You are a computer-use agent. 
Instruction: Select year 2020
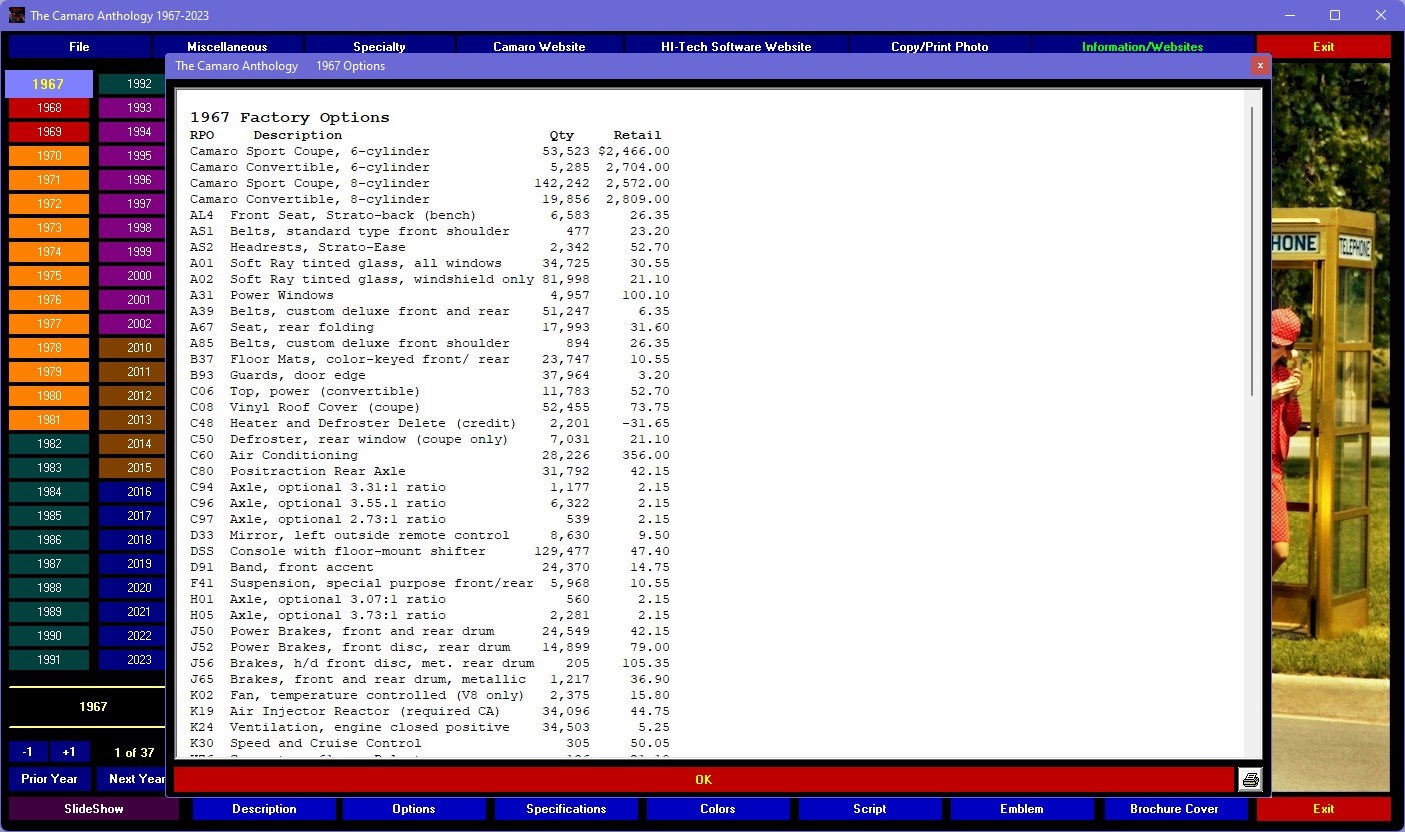(x=132, y=588)
